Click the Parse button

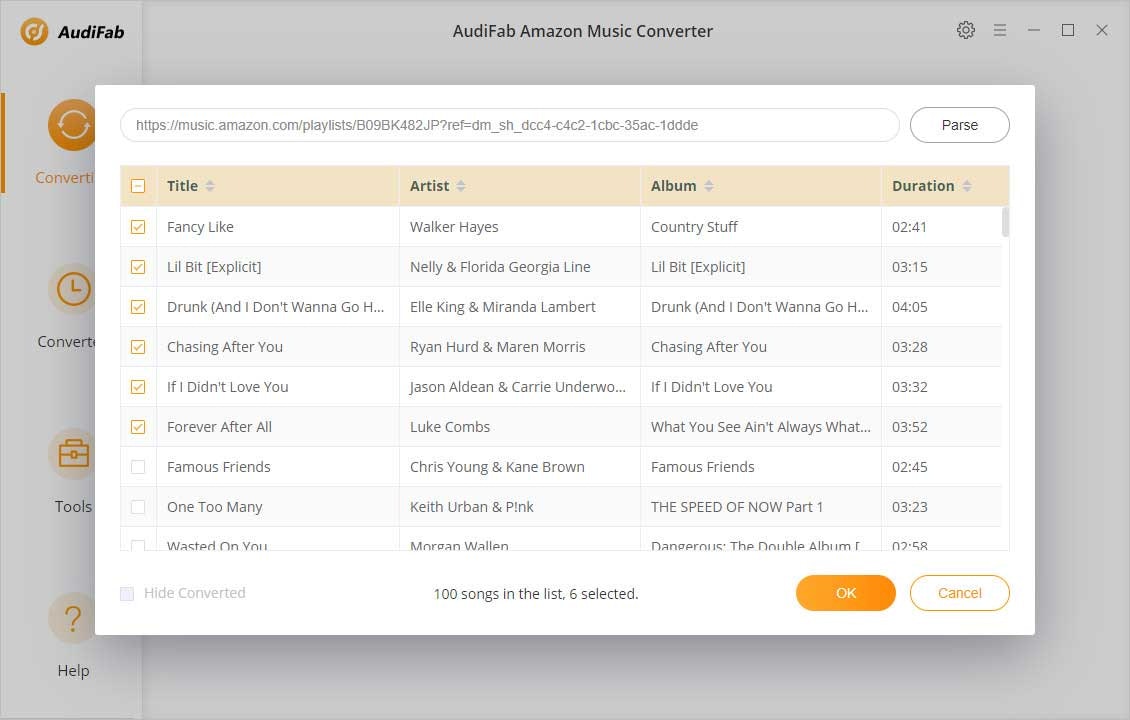point(959,125)
